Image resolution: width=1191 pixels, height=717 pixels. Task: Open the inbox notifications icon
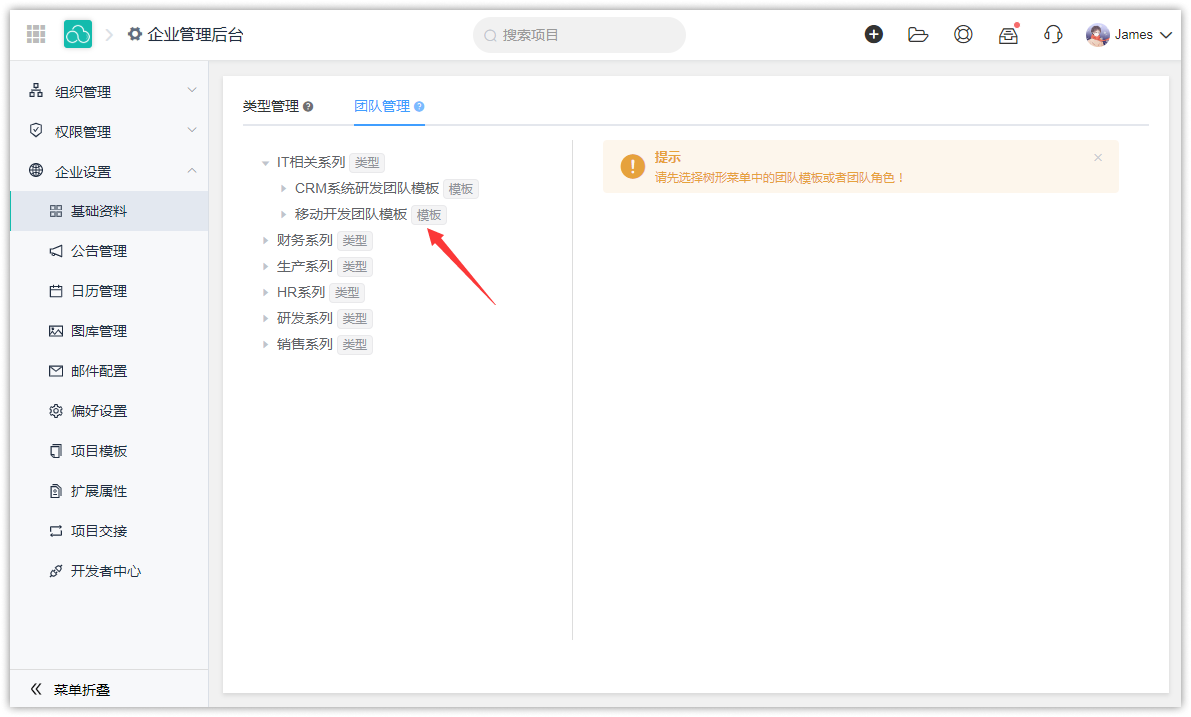[x=1008, y=35]
